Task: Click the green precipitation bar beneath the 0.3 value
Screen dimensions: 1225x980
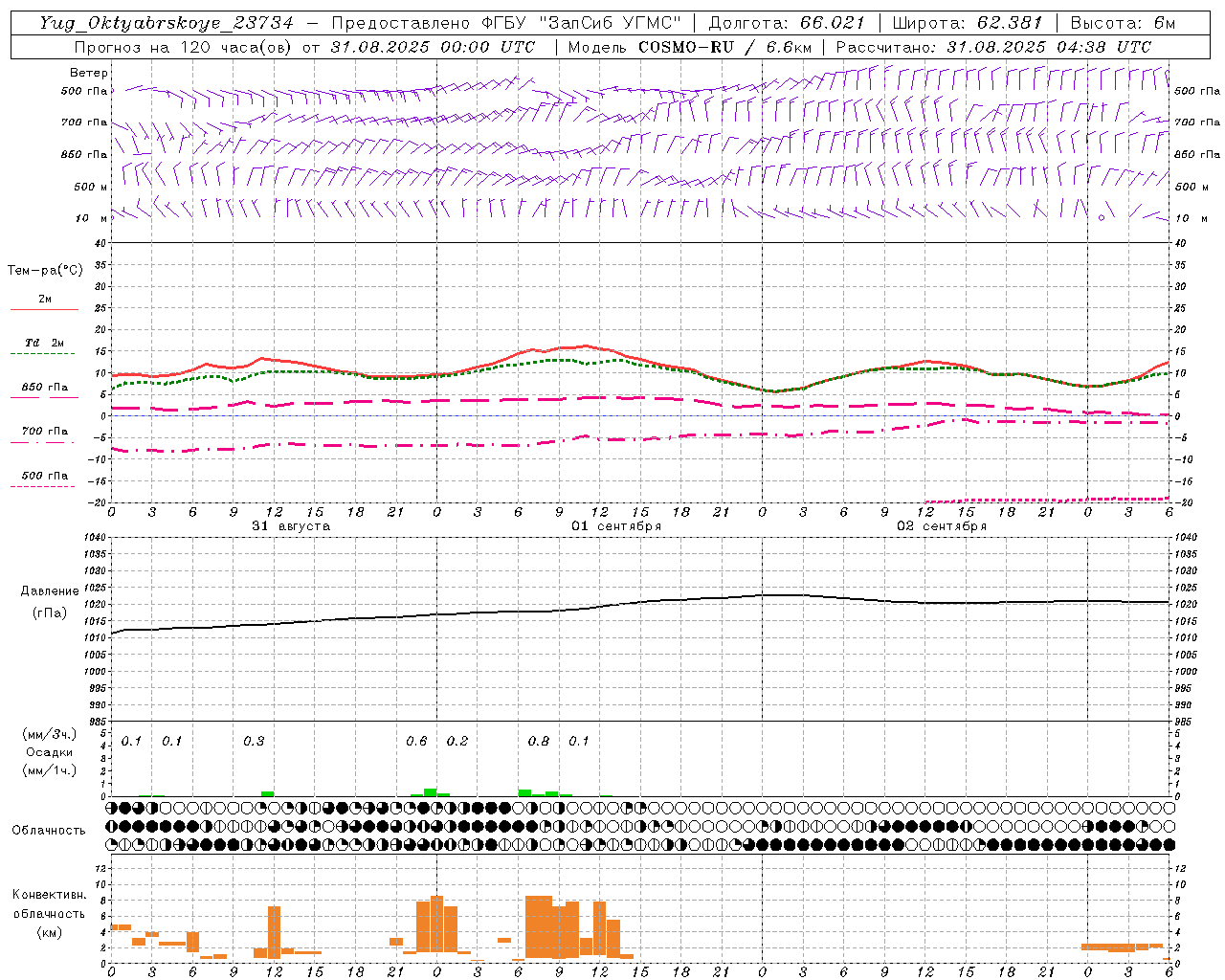Action: (267, 793)
